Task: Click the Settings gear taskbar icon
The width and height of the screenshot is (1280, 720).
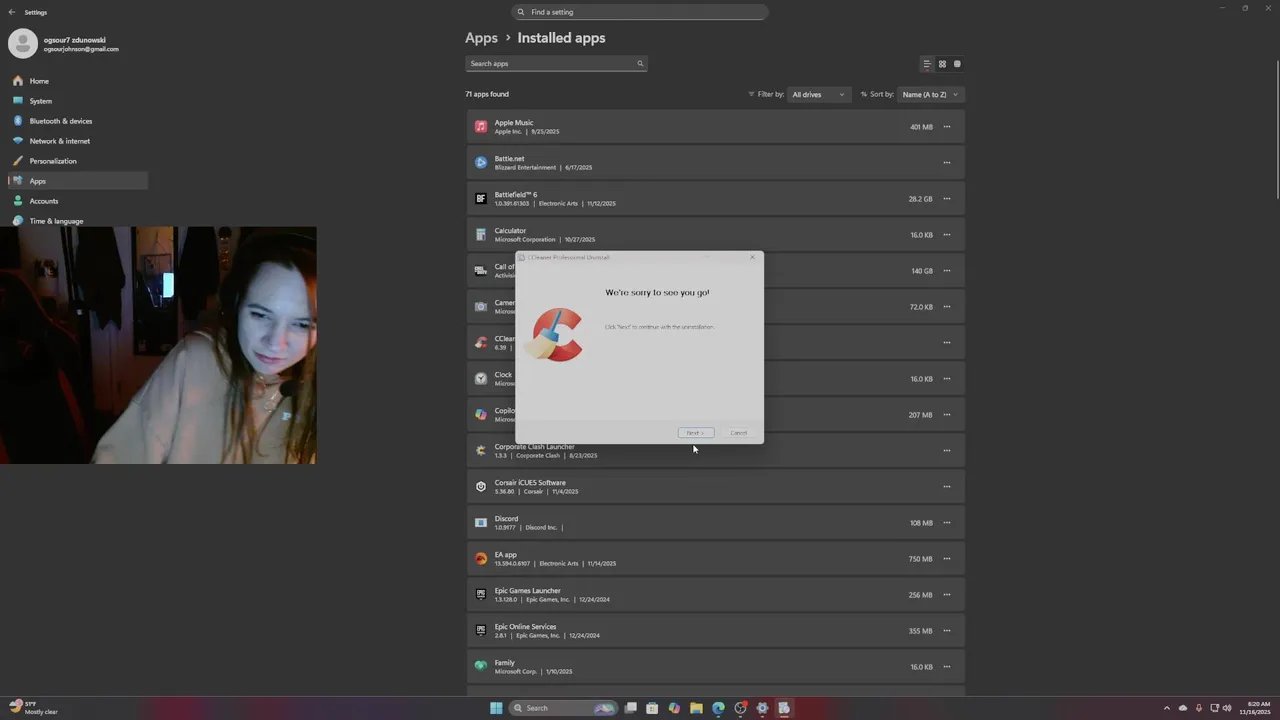Action: pos(762,708)
